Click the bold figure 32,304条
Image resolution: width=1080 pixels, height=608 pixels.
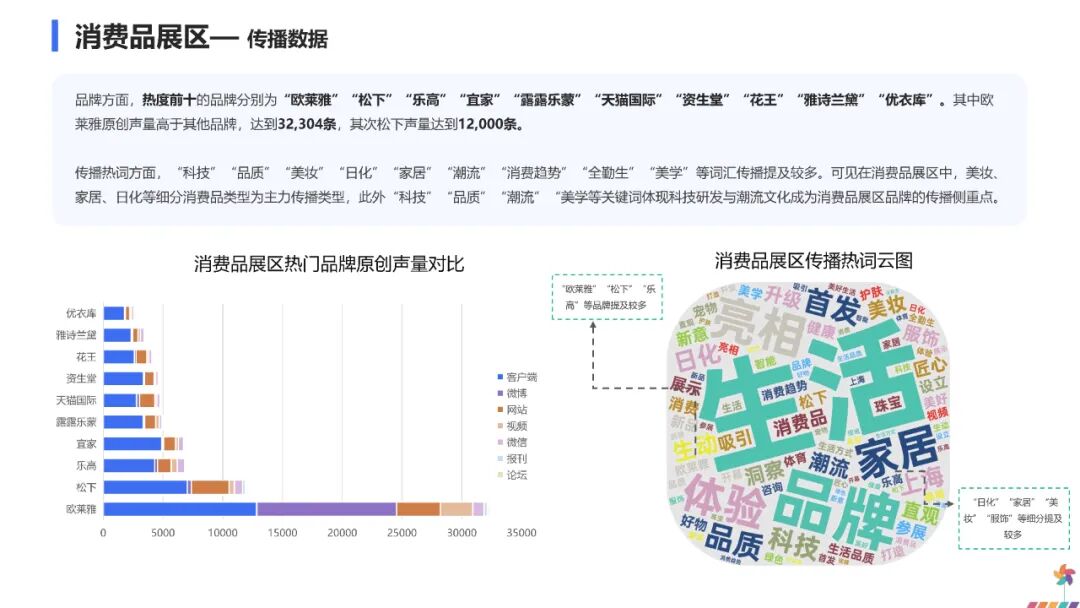point(307,125)
